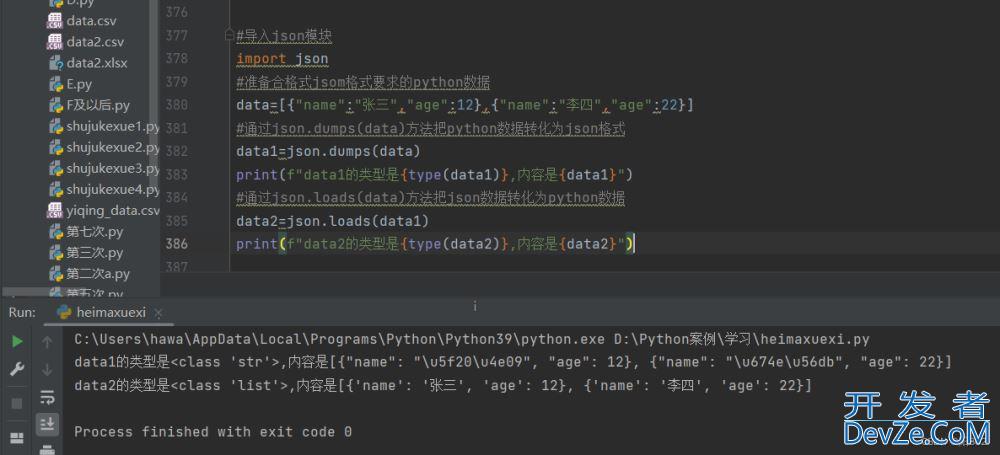Screen dimensions: 1000x455
Task: Click the 'data=[{"name":"张三"...' assignment line
Action: coord(464,105)
